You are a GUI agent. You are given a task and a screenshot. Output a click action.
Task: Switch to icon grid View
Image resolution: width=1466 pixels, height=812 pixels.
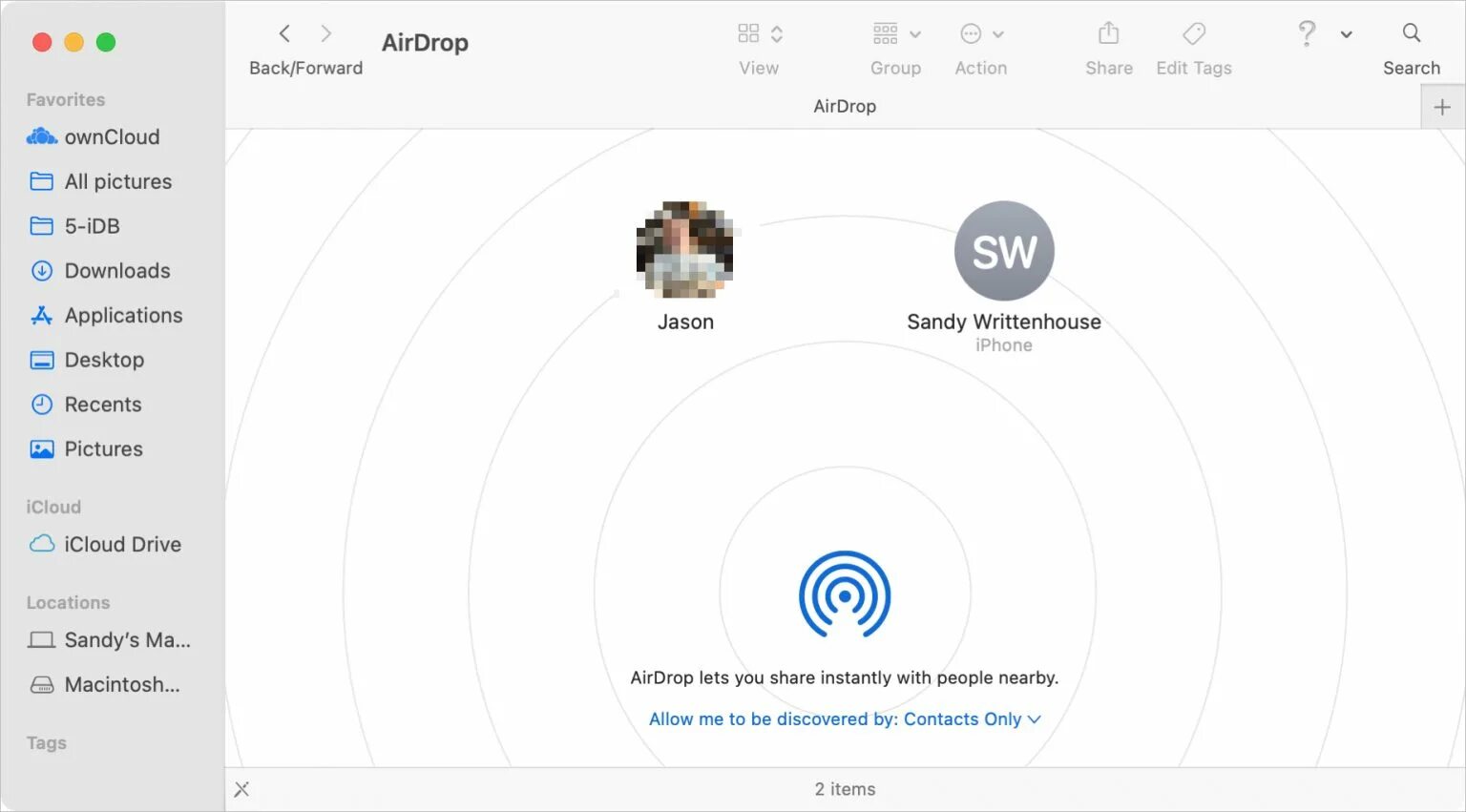coord(748,33)
